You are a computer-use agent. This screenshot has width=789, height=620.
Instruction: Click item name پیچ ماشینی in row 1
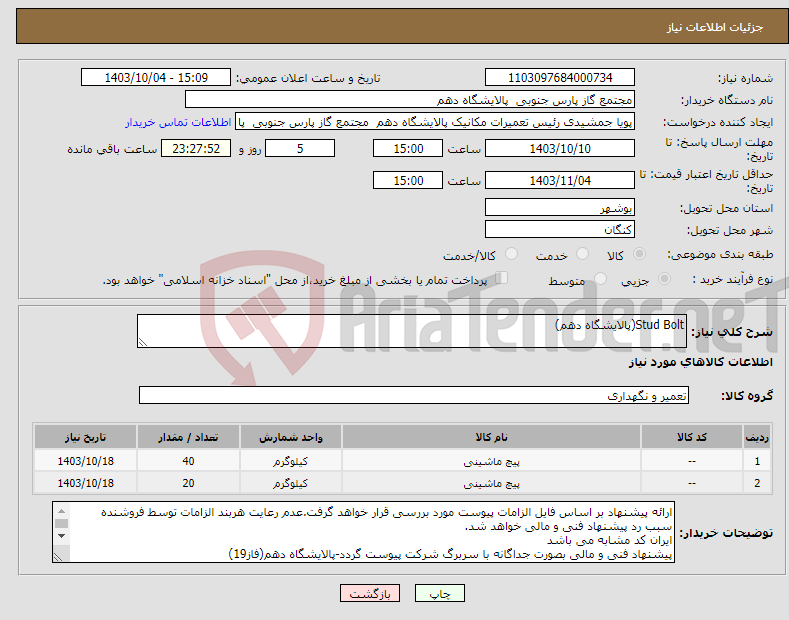click(x=492, y=461)
